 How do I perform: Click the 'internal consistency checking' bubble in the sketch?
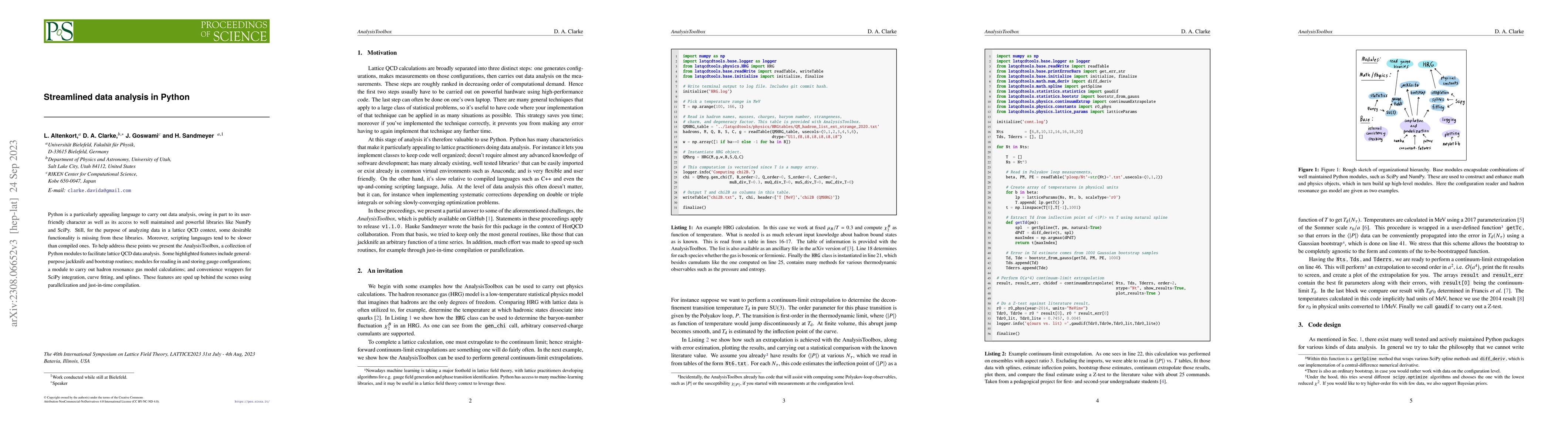(1376, 134)
